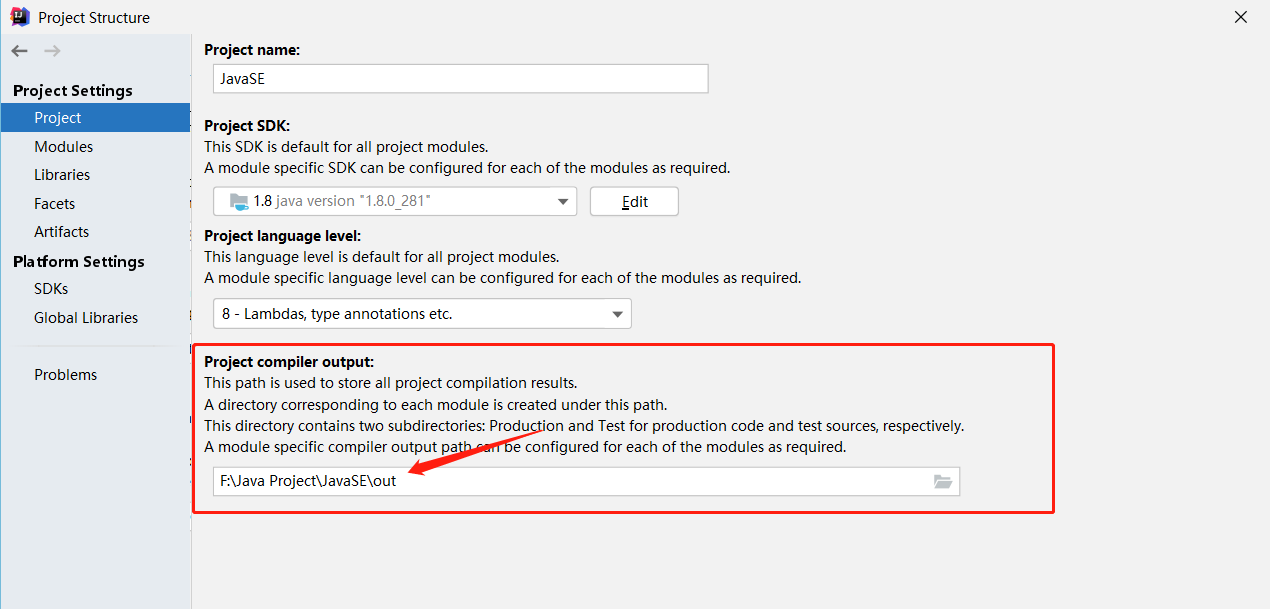Viewport: 1270px width, 609px height.
Task: Browse for compiler output folder
Action: pyautogui.click(x=942, y=481)
